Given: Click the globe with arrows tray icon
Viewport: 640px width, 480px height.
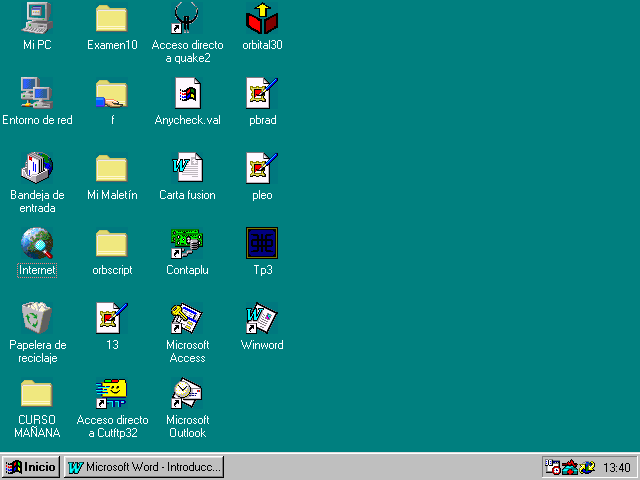Looking at the screenshot, I should [587, 467].
